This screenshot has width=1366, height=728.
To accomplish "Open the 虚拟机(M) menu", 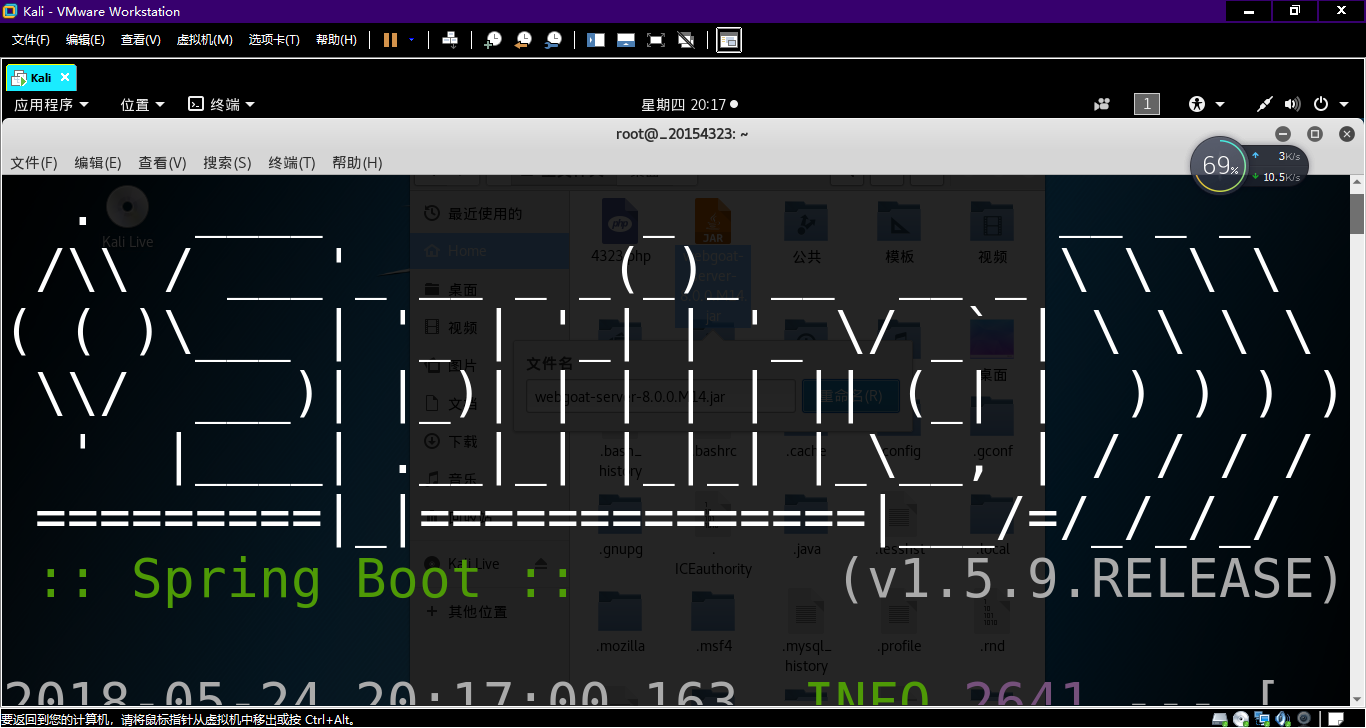I will 205,40.
